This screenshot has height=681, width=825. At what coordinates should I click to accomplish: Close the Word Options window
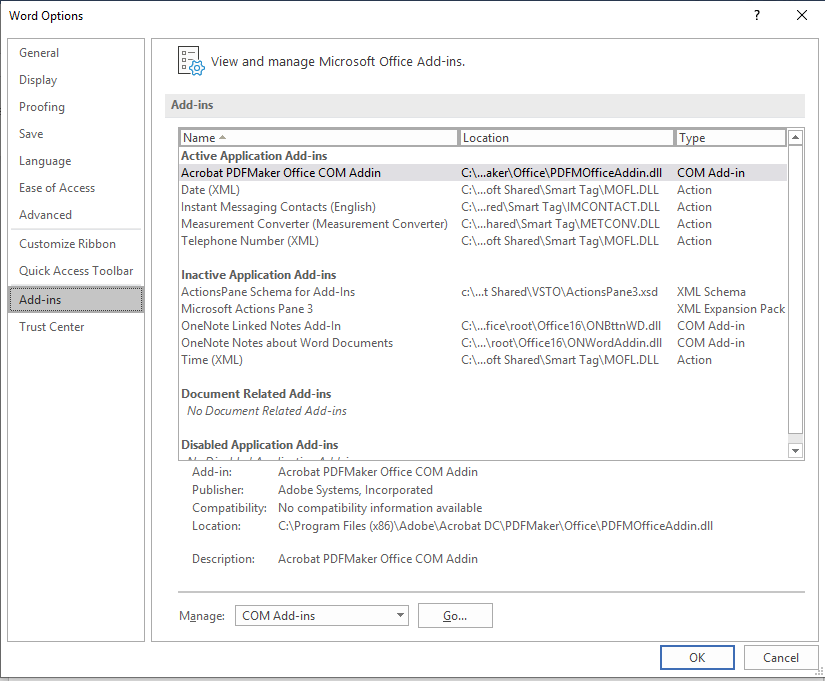pos(802,15)
